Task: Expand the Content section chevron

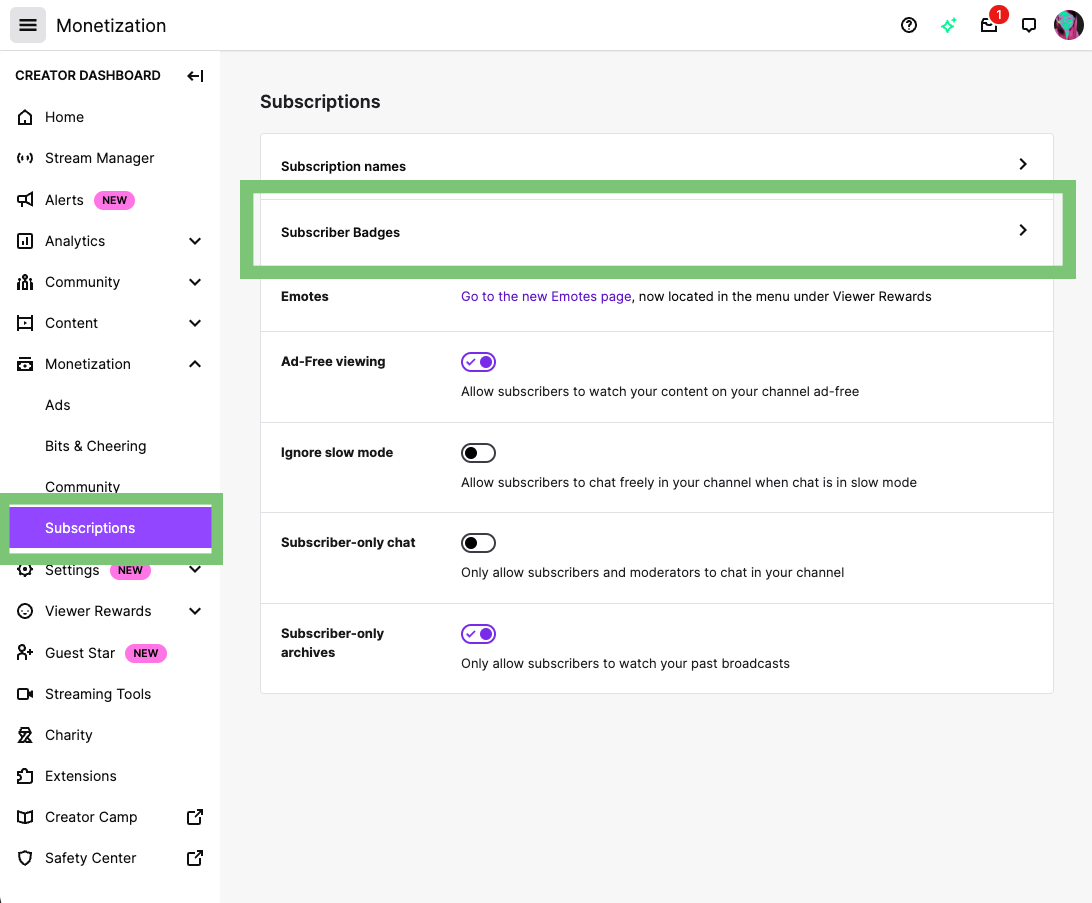Action: [x=195, y=323]
